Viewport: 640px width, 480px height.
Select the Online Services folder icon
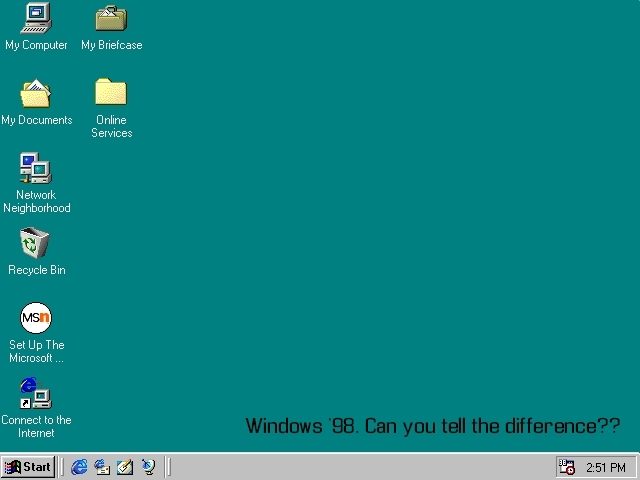click(x=111, y=92)
